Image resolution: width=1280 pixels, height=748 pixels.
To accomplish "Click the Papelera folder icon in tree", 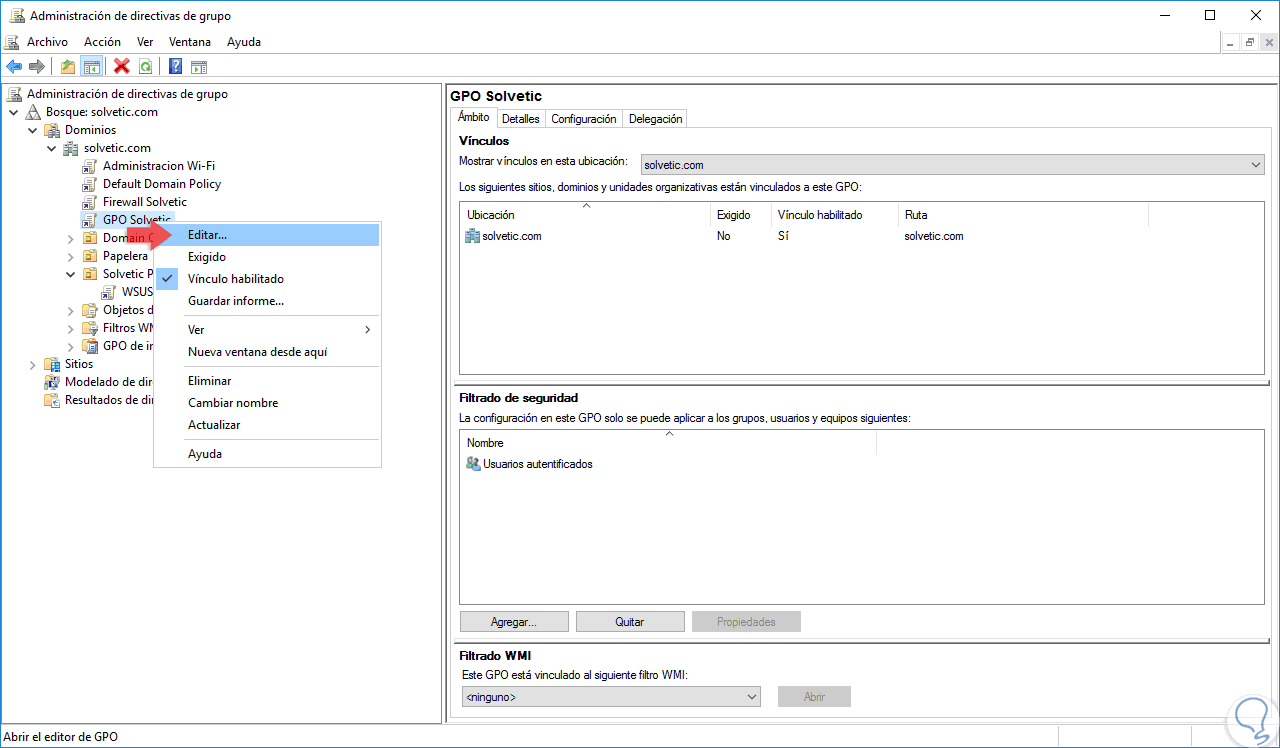I will 90,256.
